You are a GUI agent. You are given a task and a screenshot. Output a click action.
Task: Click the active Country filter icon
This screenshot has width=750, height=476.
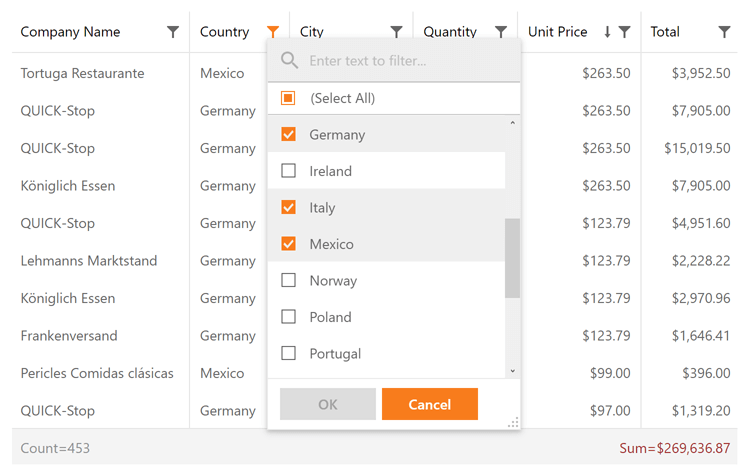273,32
